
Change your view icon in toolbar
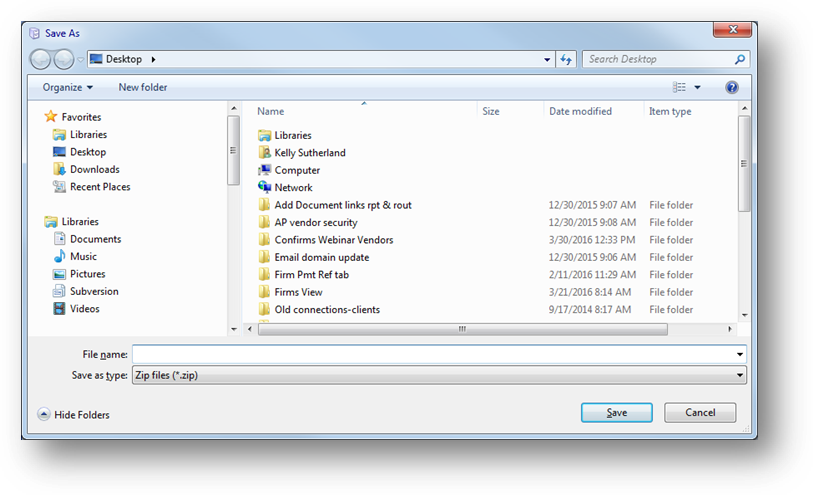pyautogui.click(x=679, y=87)
